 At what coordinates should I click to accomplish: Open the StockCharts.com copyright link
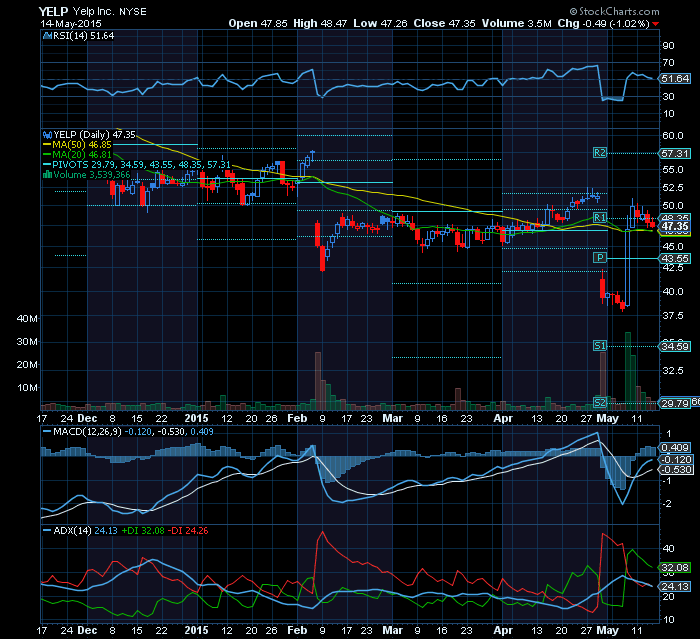[614, 12]
